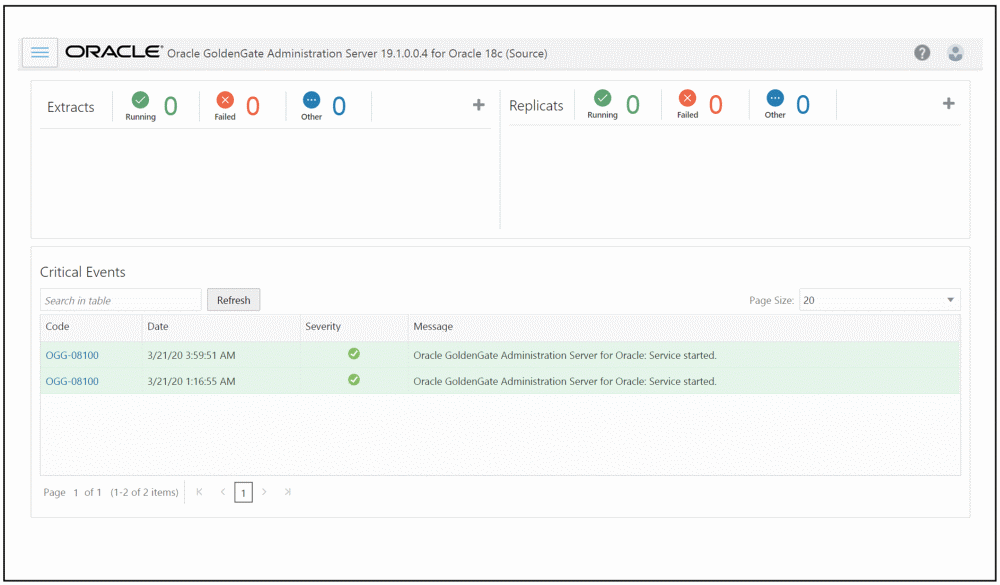The height and width of the screenshot is (585, 1000).
Task: Click the Replicats Failed red X icon
Action: click(687, 98)
